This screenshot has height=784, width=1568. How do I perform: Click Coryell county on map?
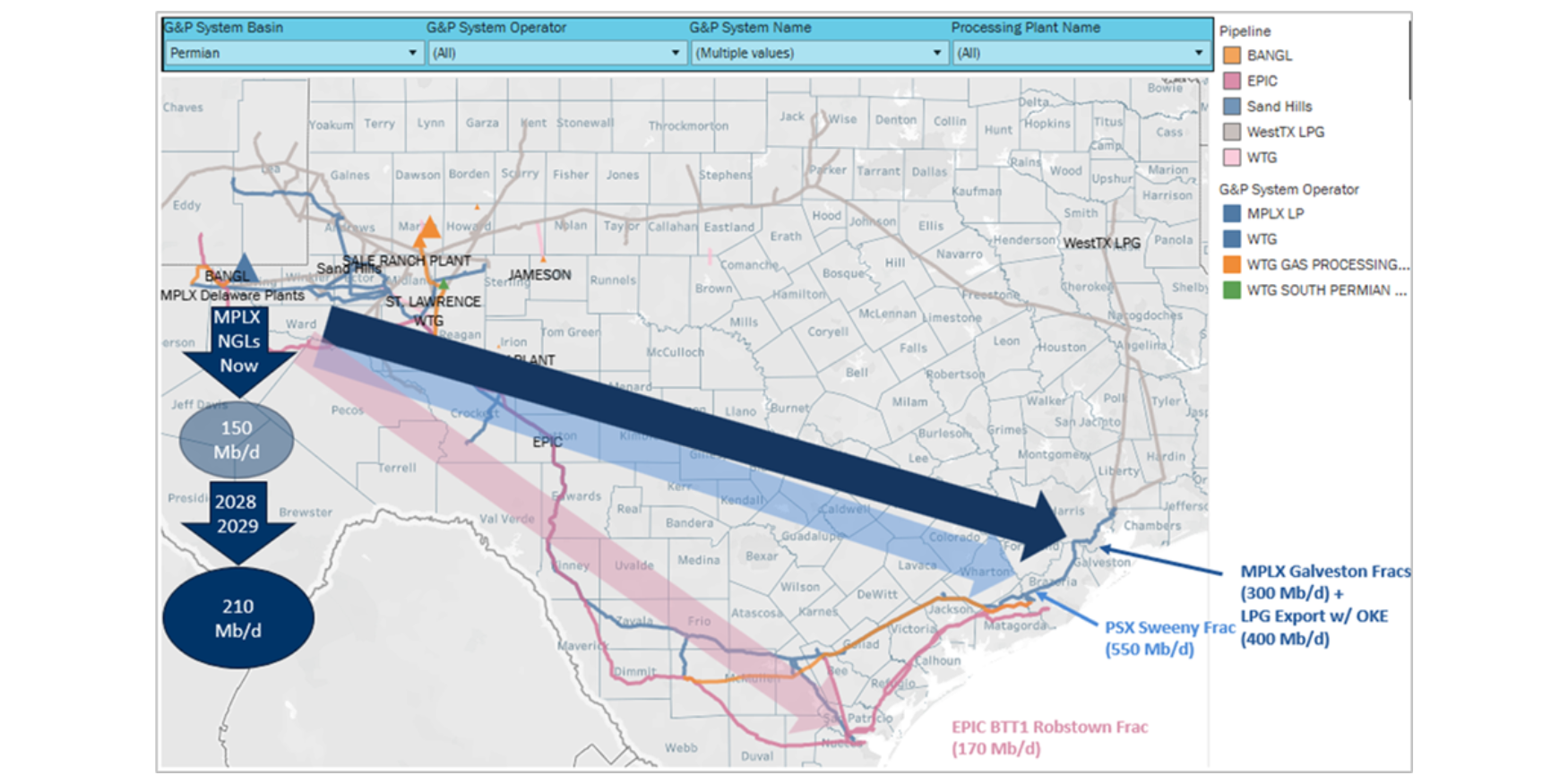pyautogui.click(x=828, y=332)
